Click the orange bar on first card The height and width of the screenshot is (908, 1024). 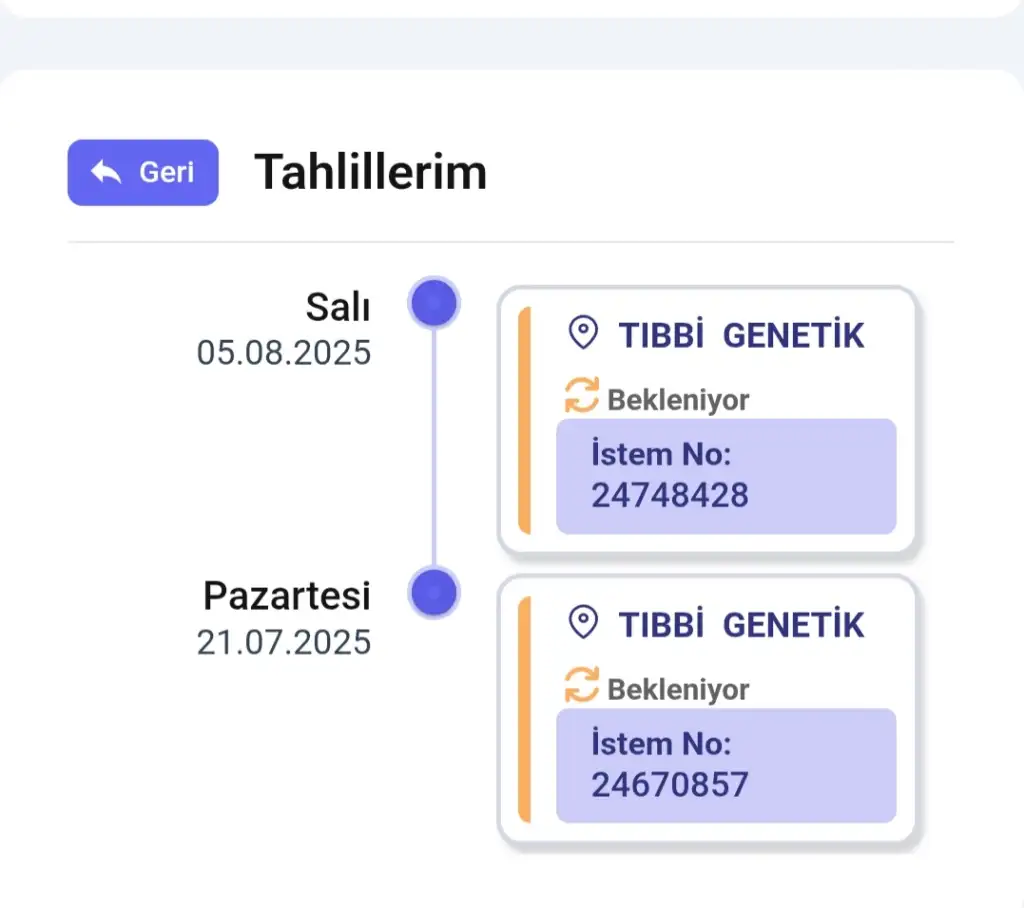(x=524, y=420)
